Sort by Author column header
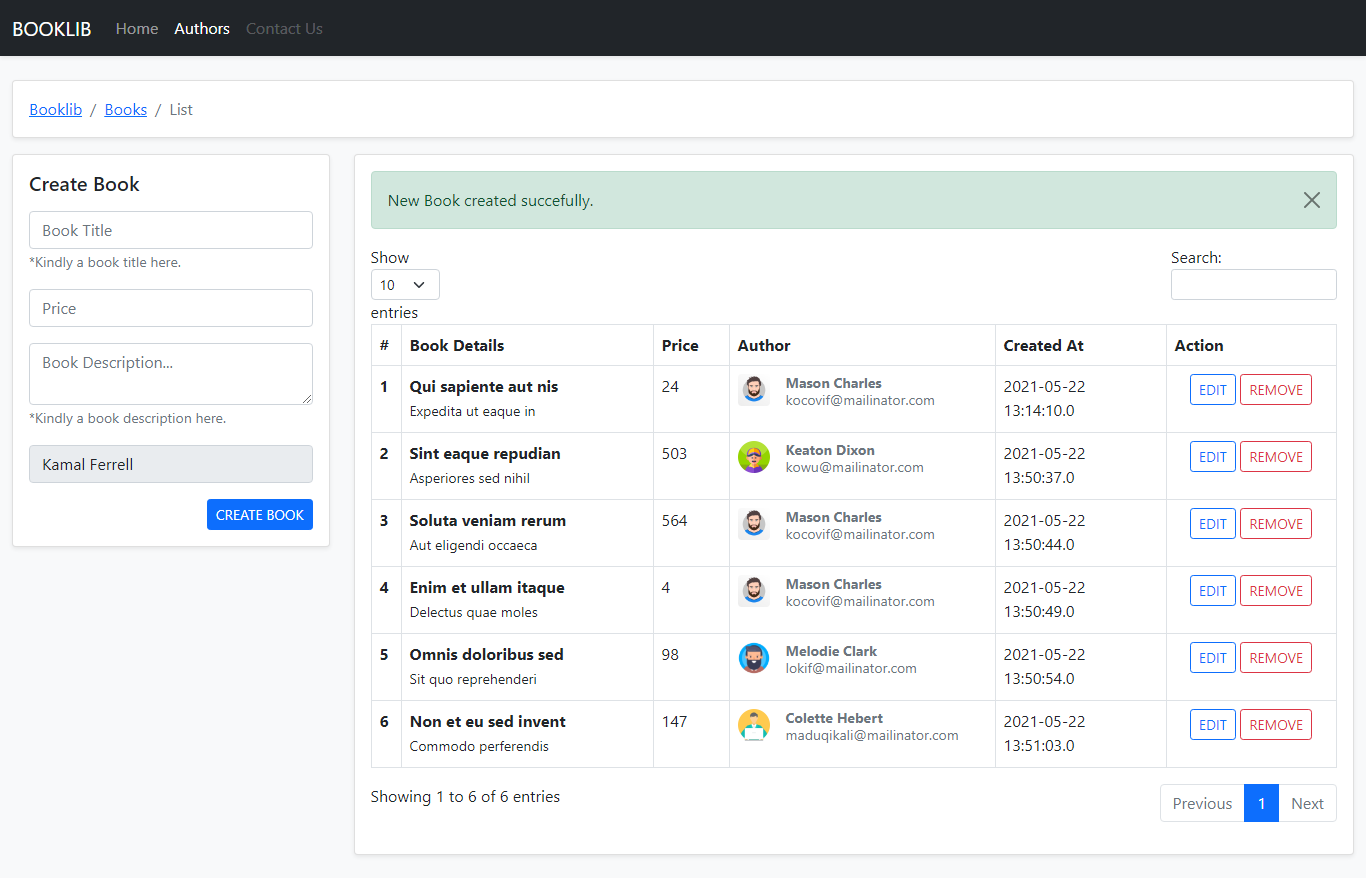Image resolution: width=1366 pixels, height=879 pixels. point(862,345)
